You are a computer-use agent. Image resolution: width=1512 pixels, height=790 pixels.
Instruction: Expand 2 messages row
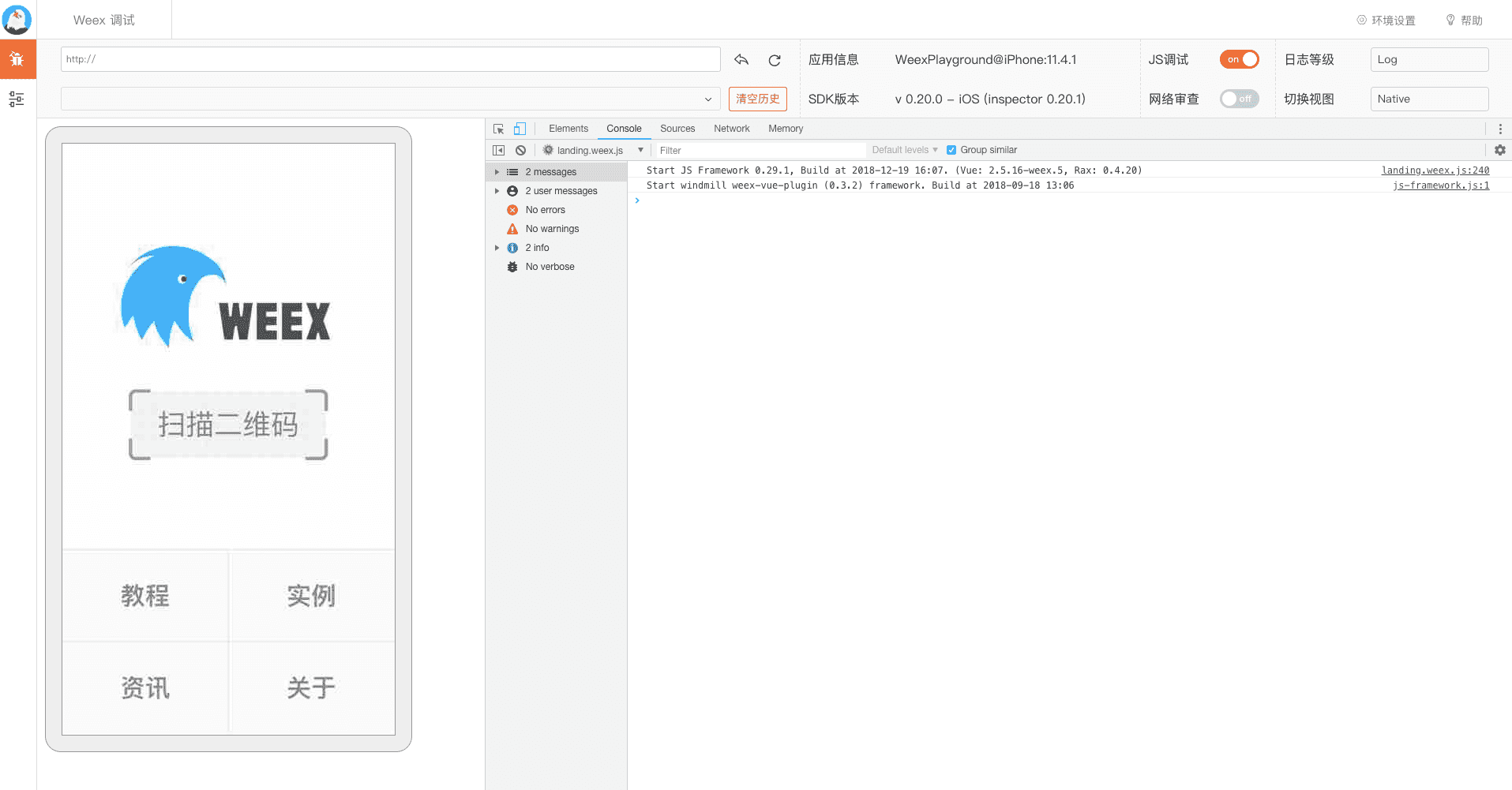[x=497, y=172]
